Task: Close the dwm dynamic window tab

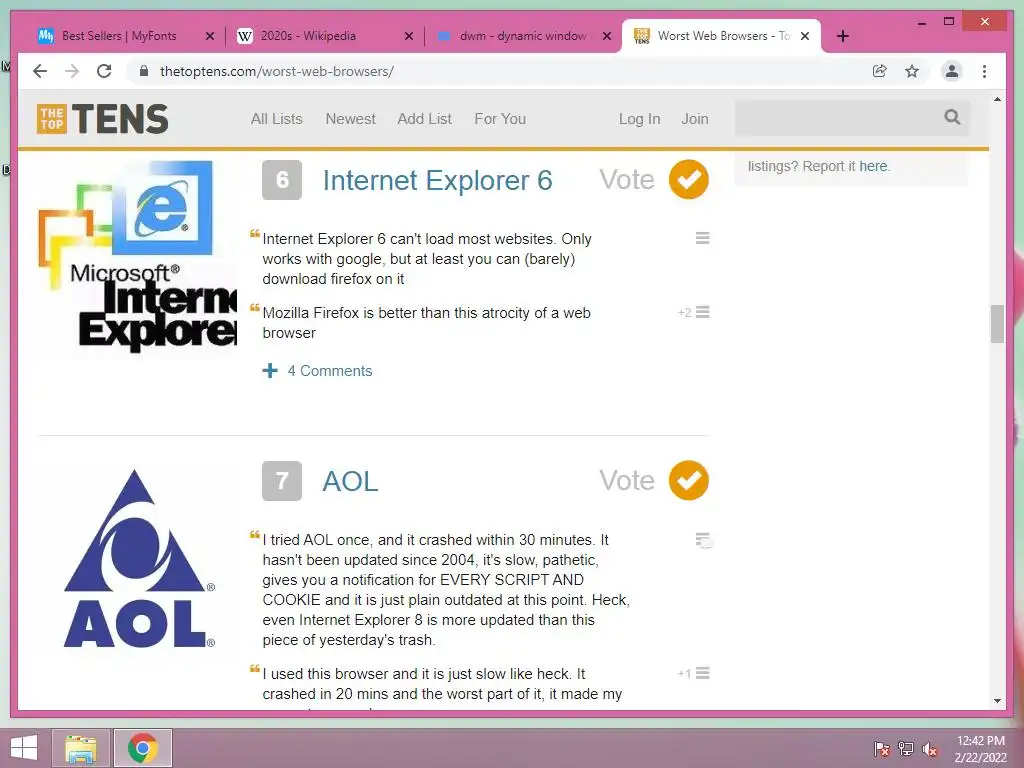Action: [x=607, y=36]
